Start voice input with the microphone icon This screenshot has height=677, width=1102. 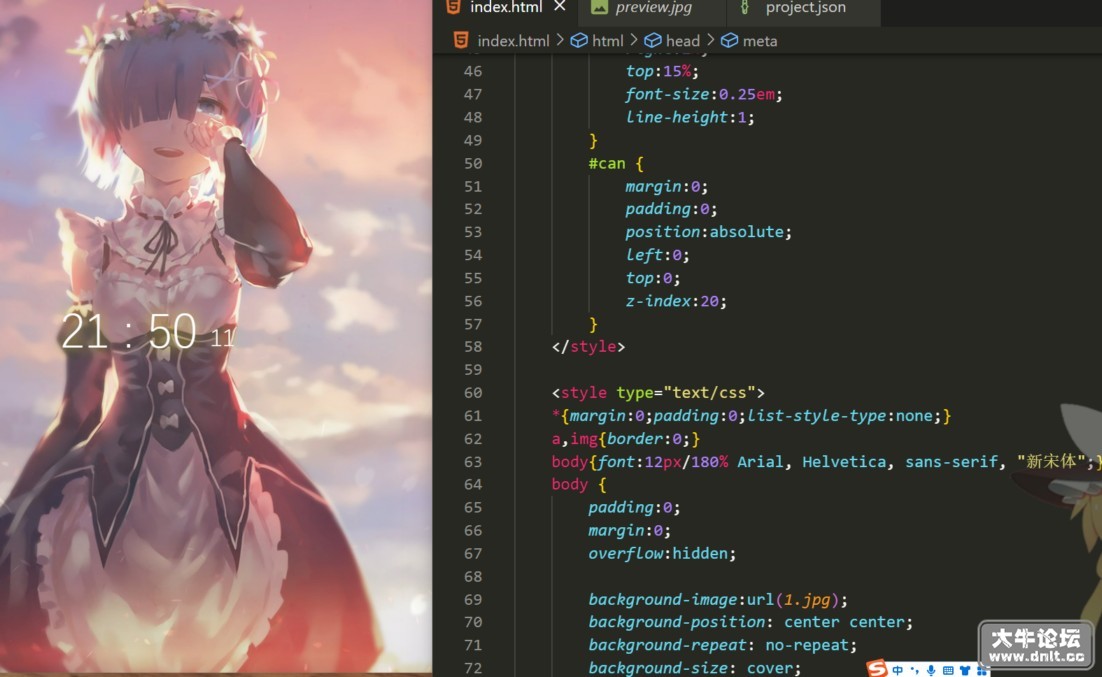[931, 671]
